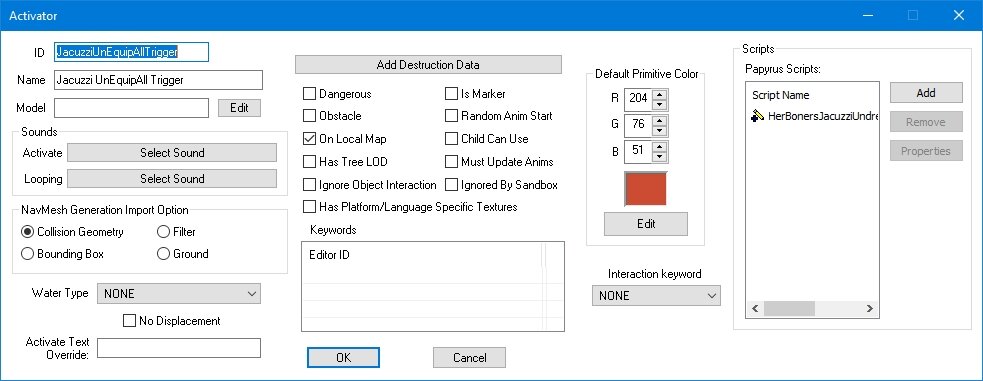Tick the Obstacle checkbox
Screen dimensions: 983x381
[309, 116]
